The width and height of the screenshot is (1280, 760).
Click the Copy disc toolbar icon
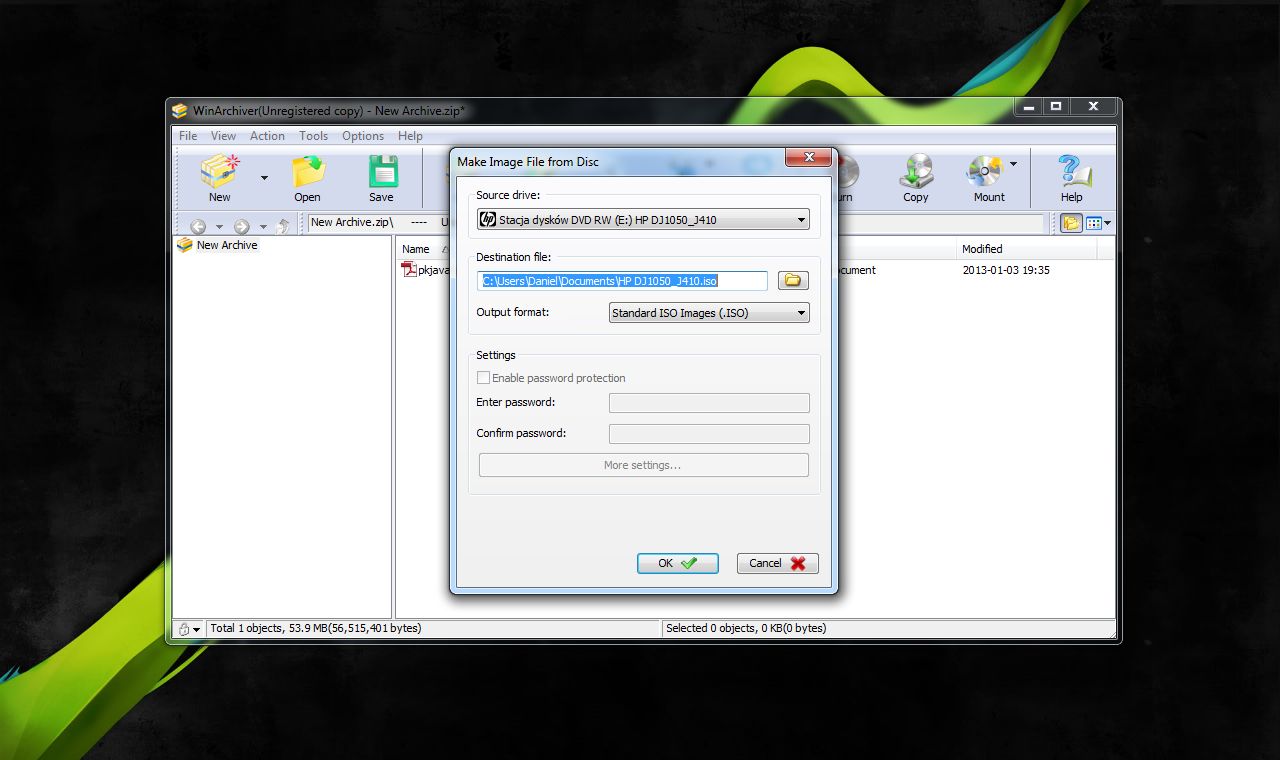916,172
